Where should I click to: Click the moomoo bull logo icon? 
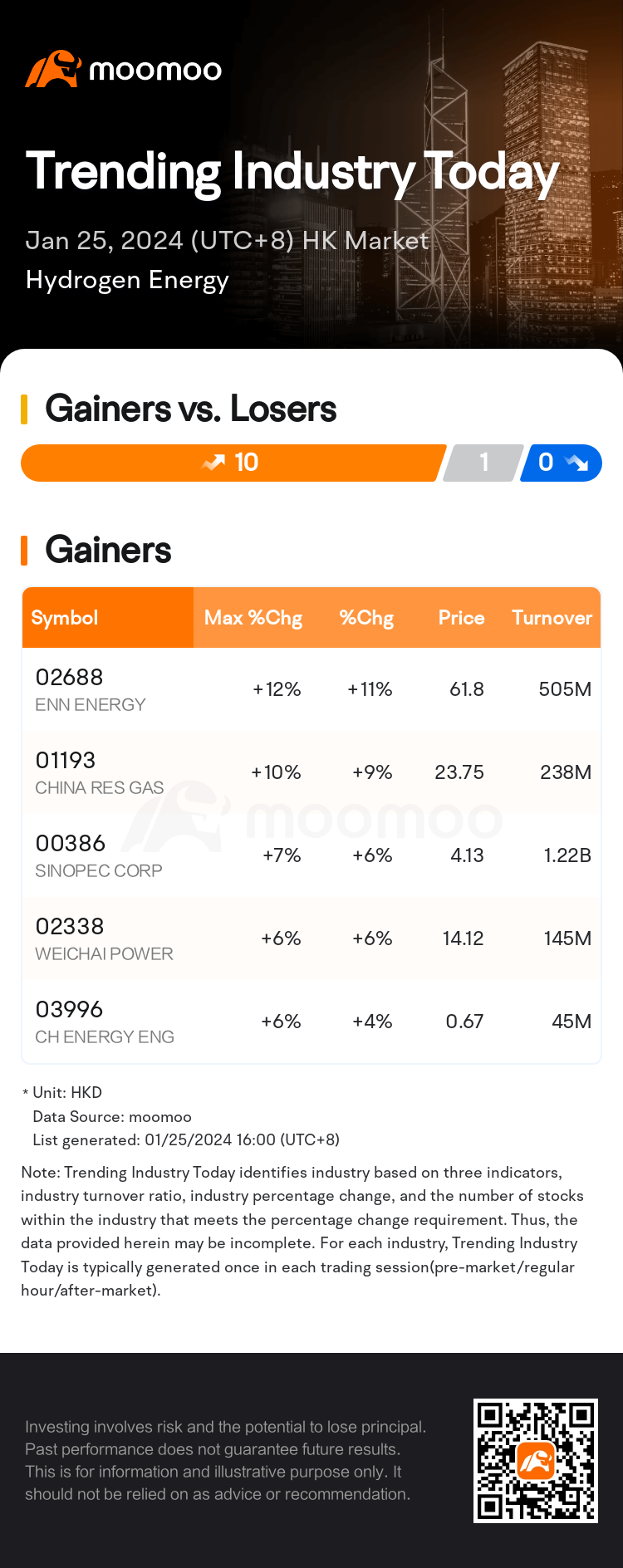click(x=53, y=69)
